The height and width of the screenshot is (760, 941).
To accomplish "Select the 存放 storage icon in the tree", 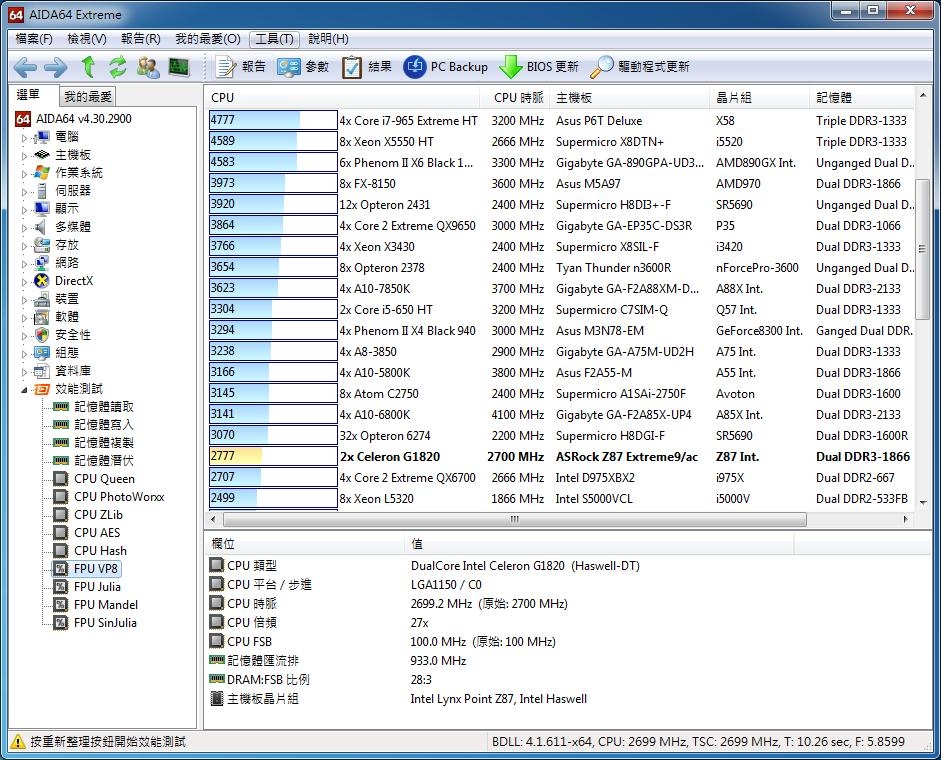I will tap(41, 245).
